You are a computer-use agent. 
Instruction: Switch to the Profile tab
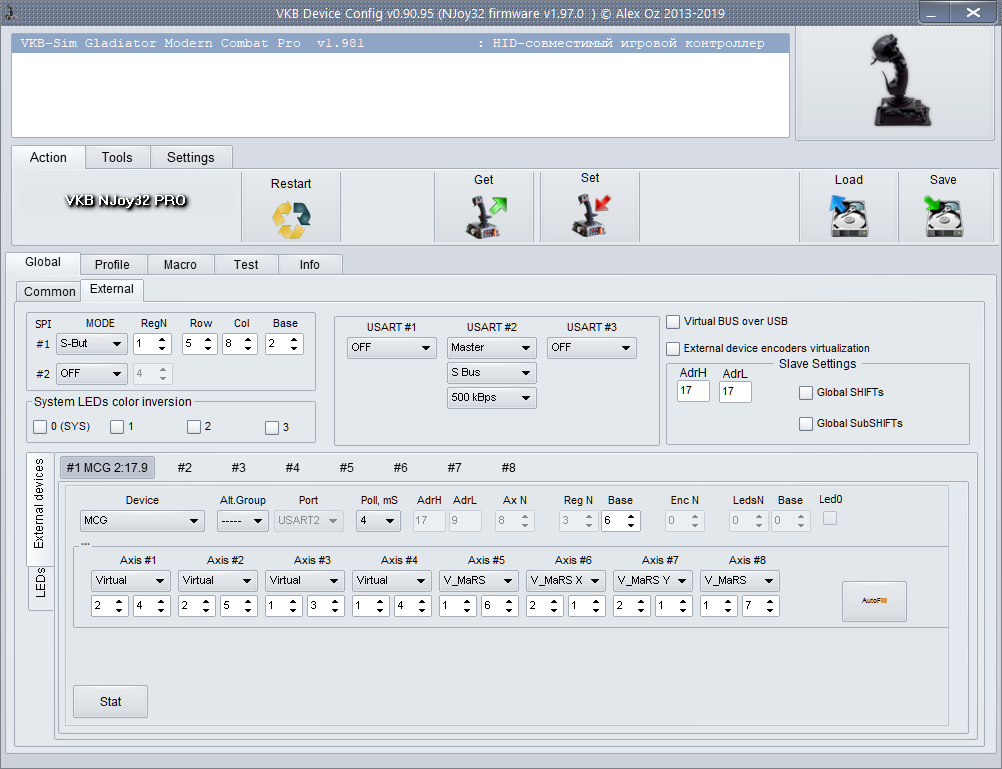point(112,265)
